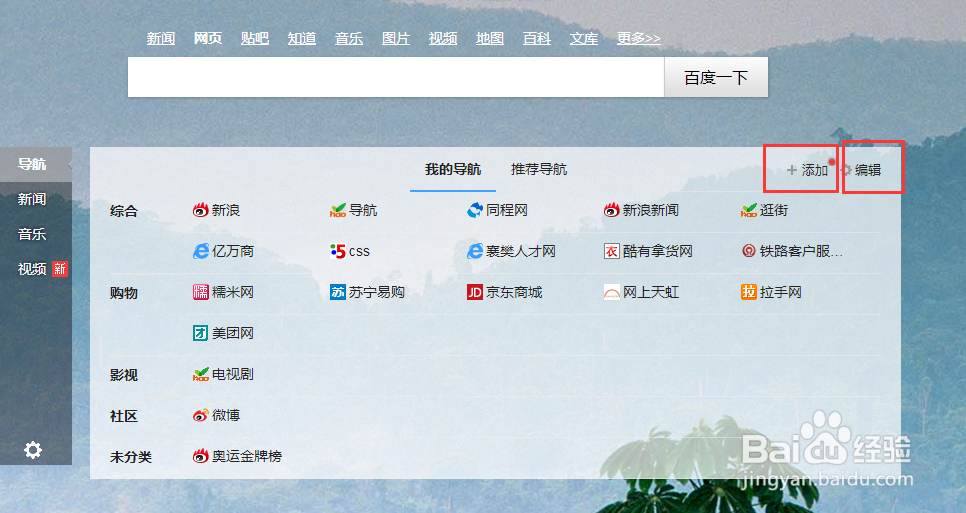This screenshot has height=513, width=966.
Task: Open the top 视频 search link
Action: point(443,38)
